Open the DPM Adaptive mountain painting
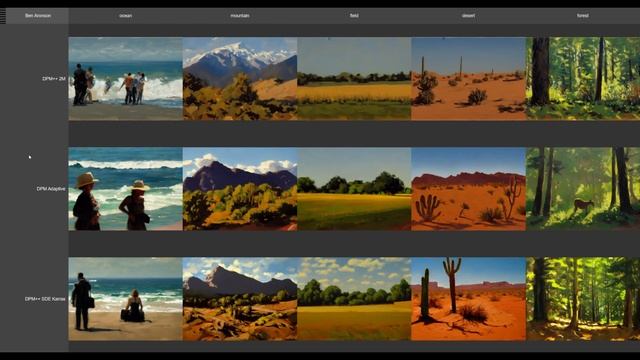 240,189
